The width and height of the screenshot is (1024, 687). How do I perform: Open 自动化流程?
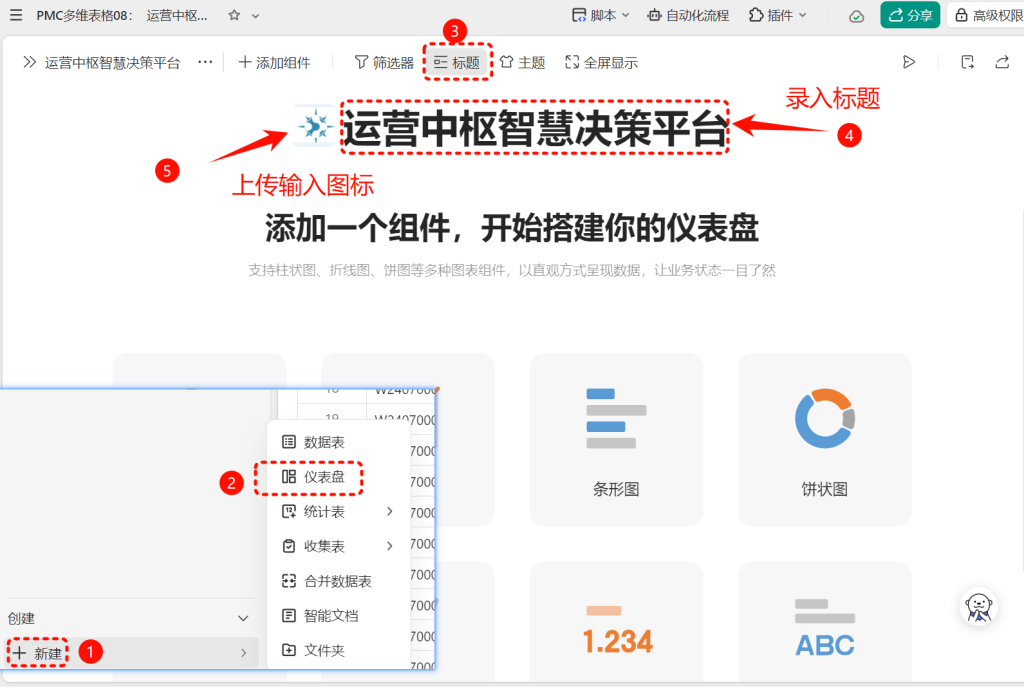coord(688,15)
